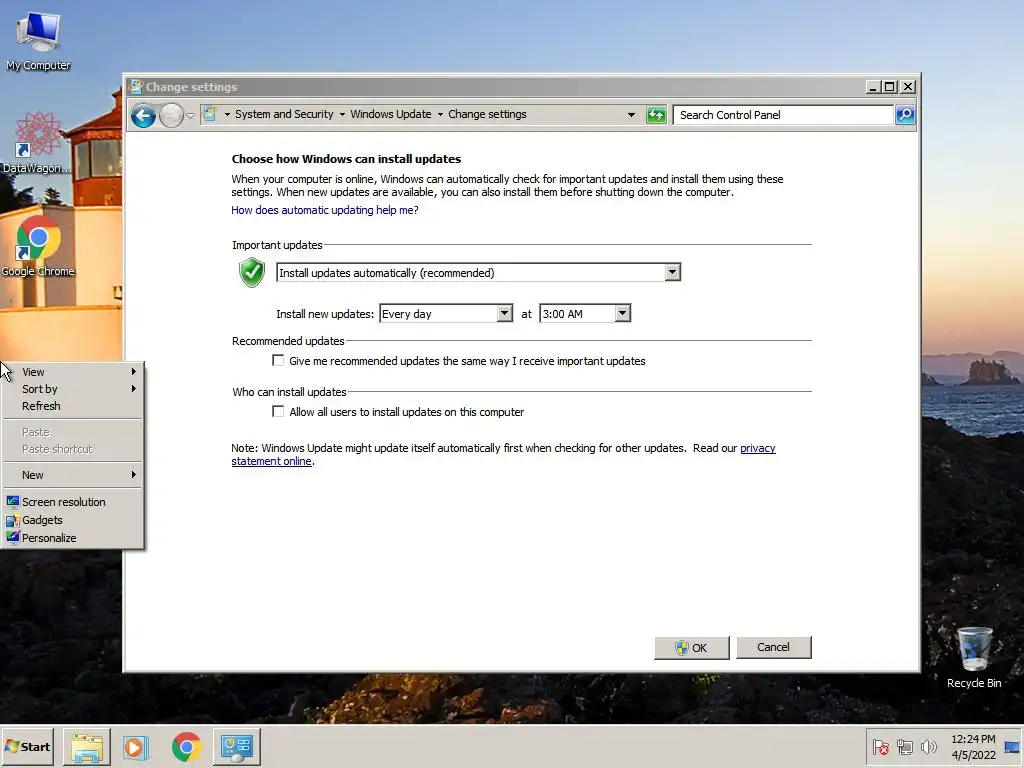Select the Recycle Bin desktop icon
Viewport: 1024px width, 768px height.
click(x=974, y=658)
